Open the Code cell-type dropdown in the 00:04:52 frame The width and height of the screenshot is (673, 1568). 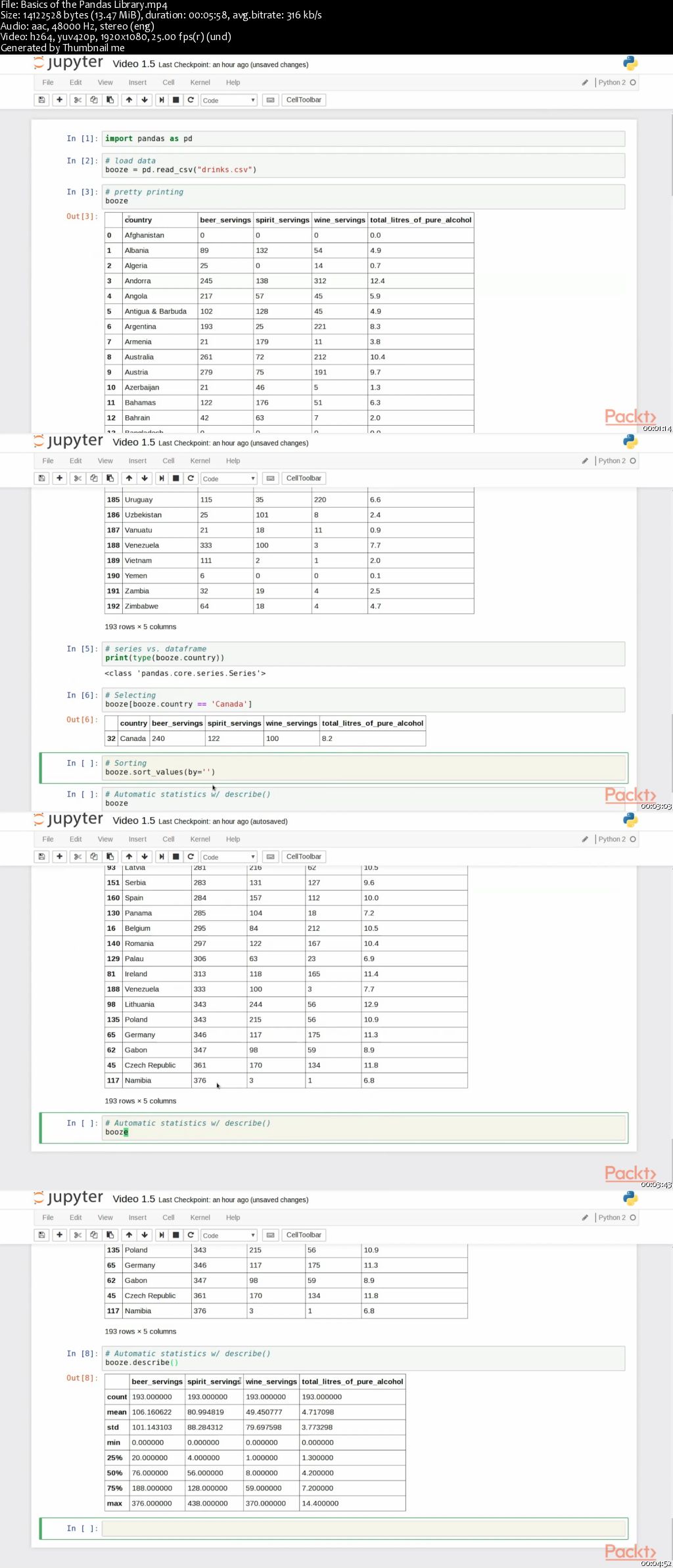click(229, 1236)
